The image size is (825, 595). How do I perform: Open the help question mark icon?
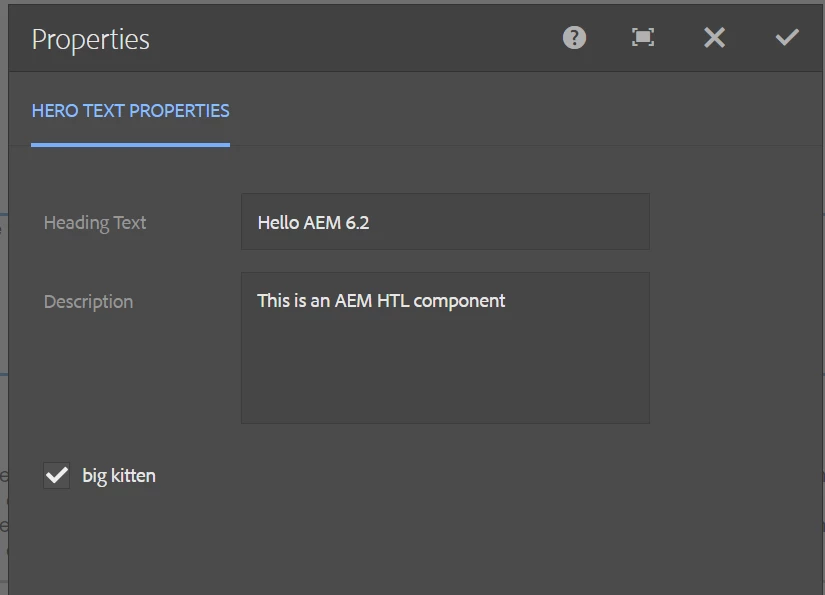pos(574,38)
